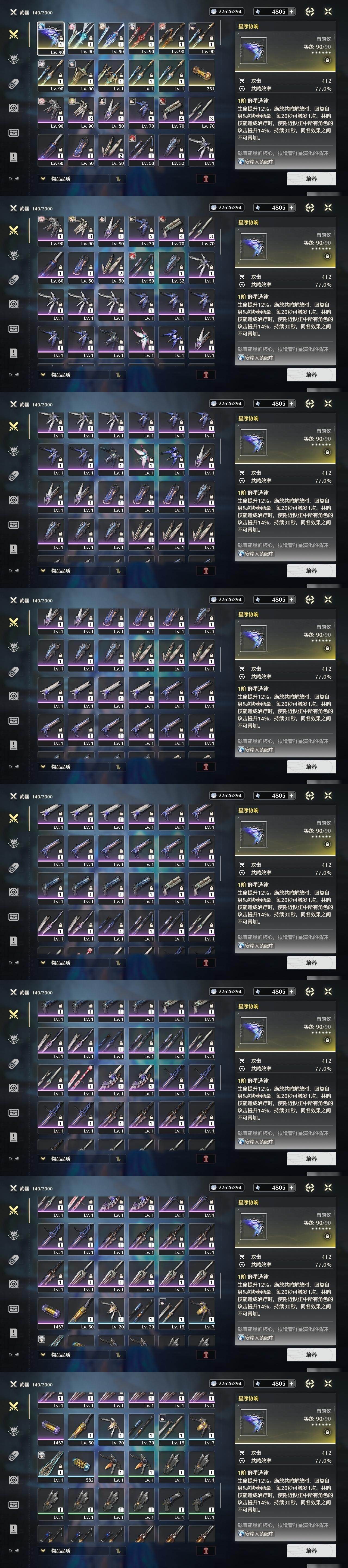Toggle the trash delete mode in the 582-item capture
The width and height of the screenshot is (348, 1568).
(x=206, y=1550)
